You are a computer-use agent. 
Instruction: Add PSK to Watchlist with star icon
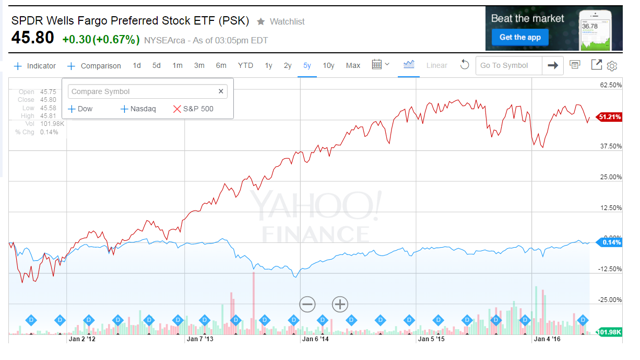[x=281, y=22]
